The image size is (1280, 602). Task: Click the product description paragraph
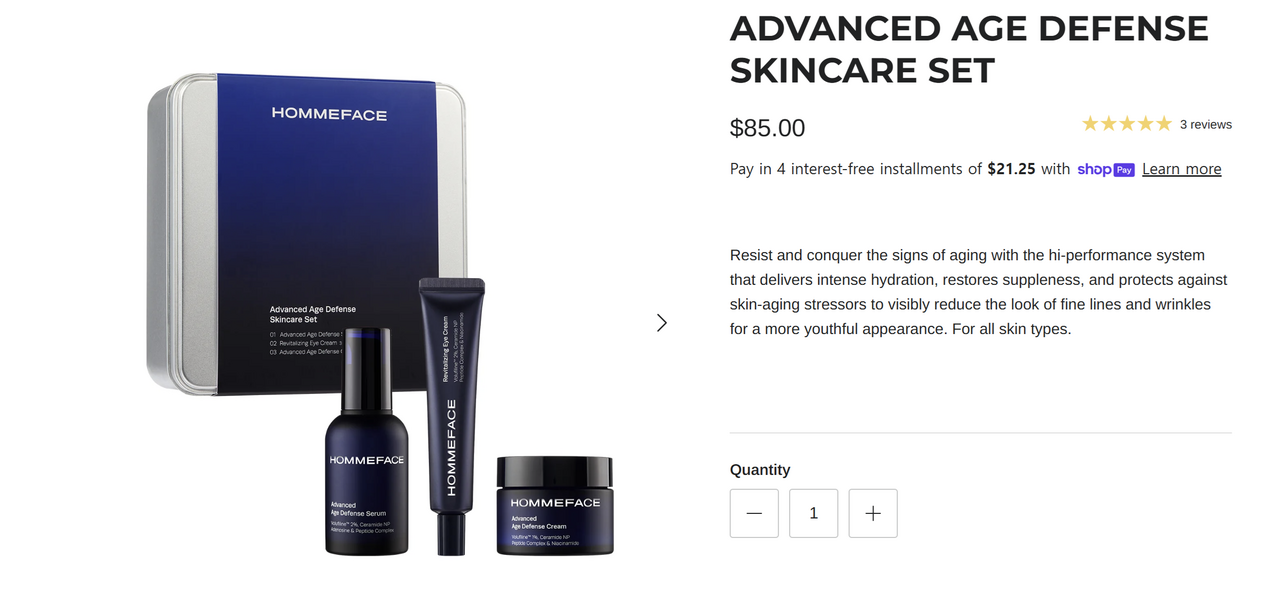point(980,292)
